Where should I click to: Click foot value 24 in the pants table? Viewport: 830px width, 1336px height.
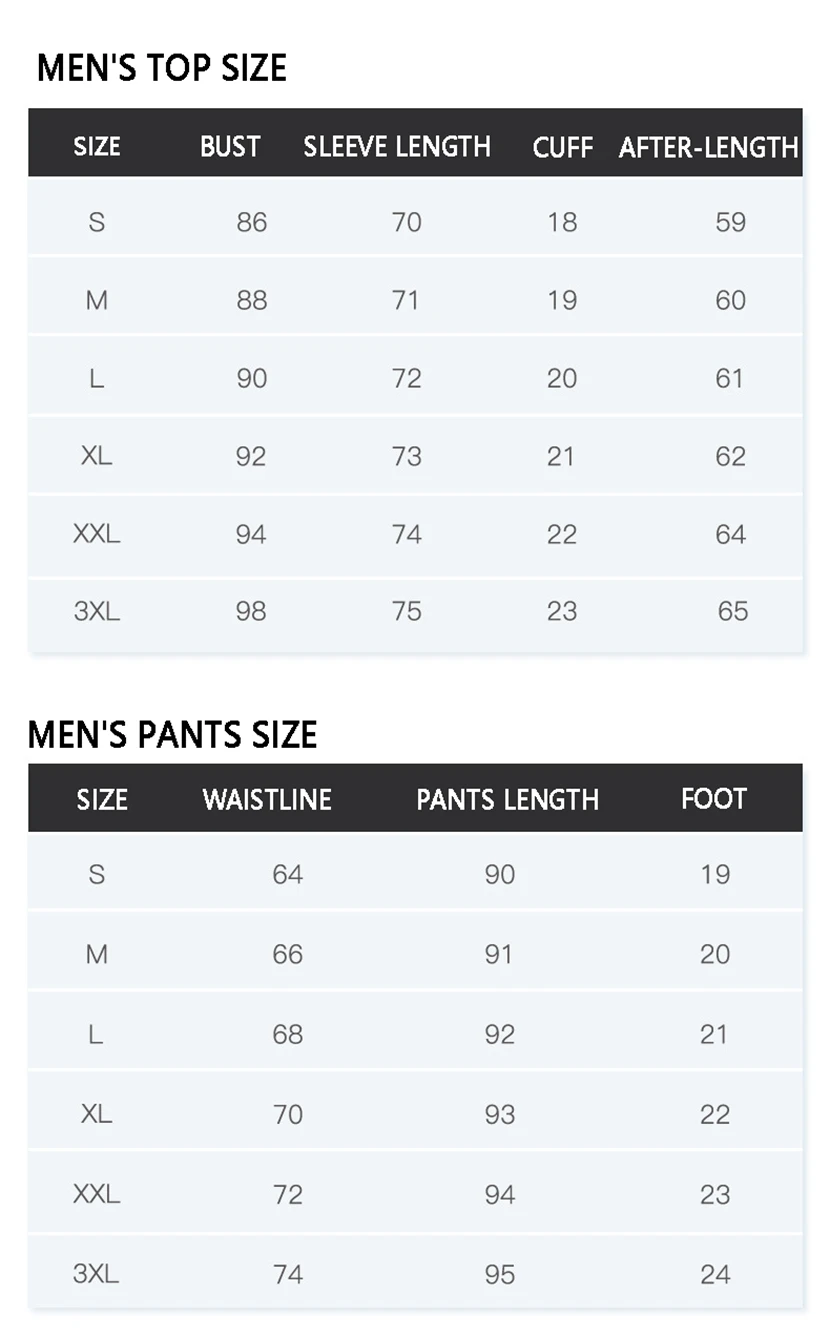(x=715, y=1274)
